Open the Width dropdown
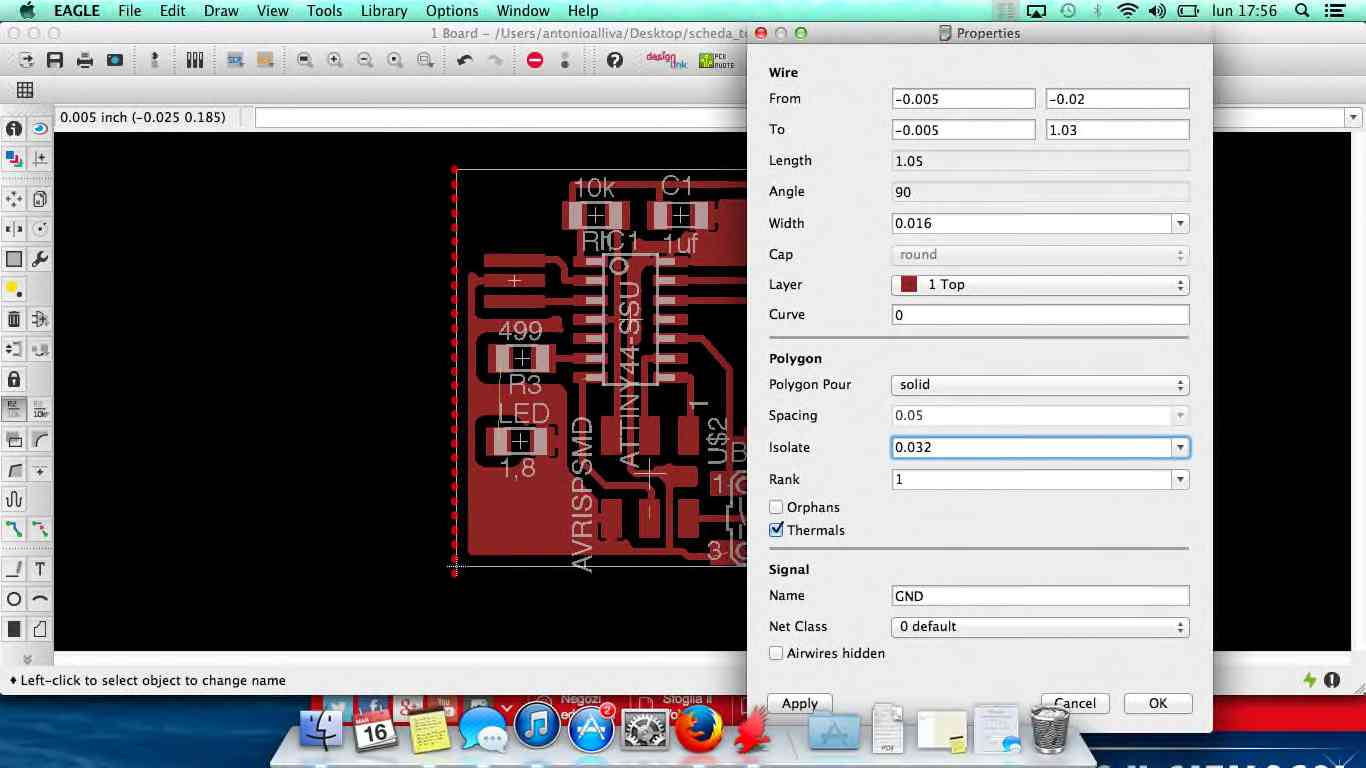 (x=1180, y=223)
